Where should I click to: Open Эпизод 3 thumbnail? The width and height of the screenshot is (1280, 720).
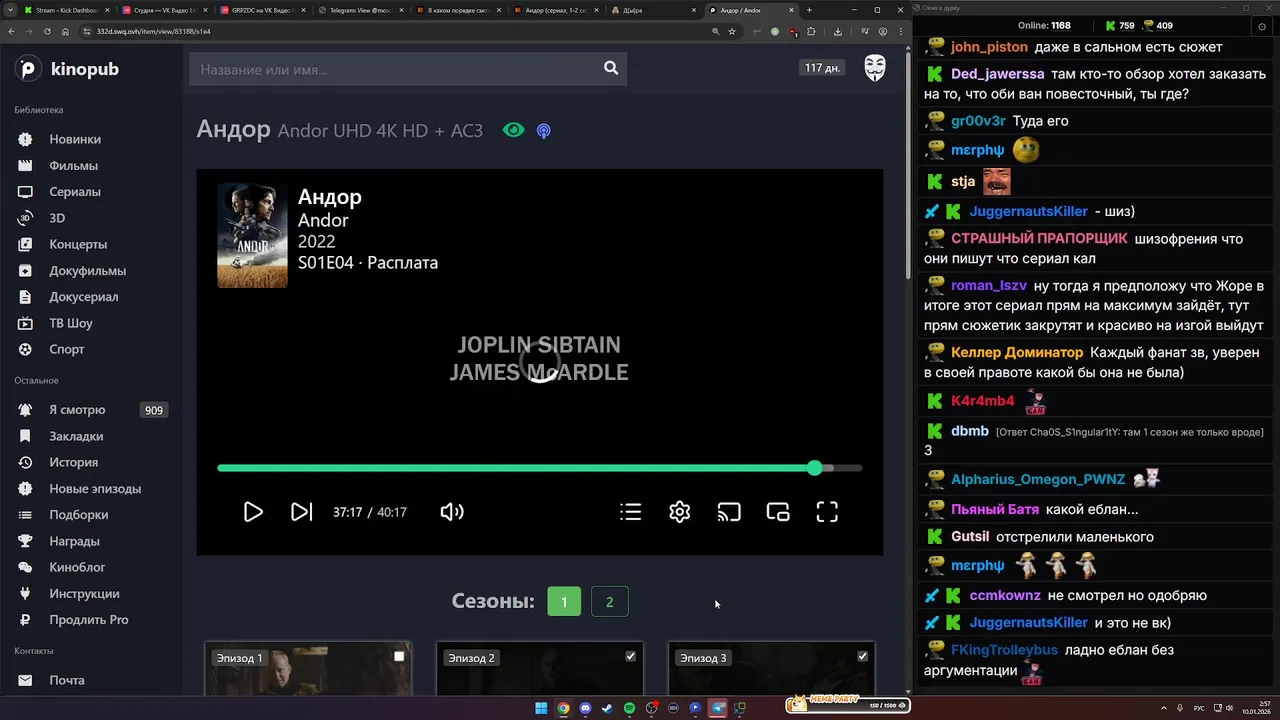tap(771, 669)
